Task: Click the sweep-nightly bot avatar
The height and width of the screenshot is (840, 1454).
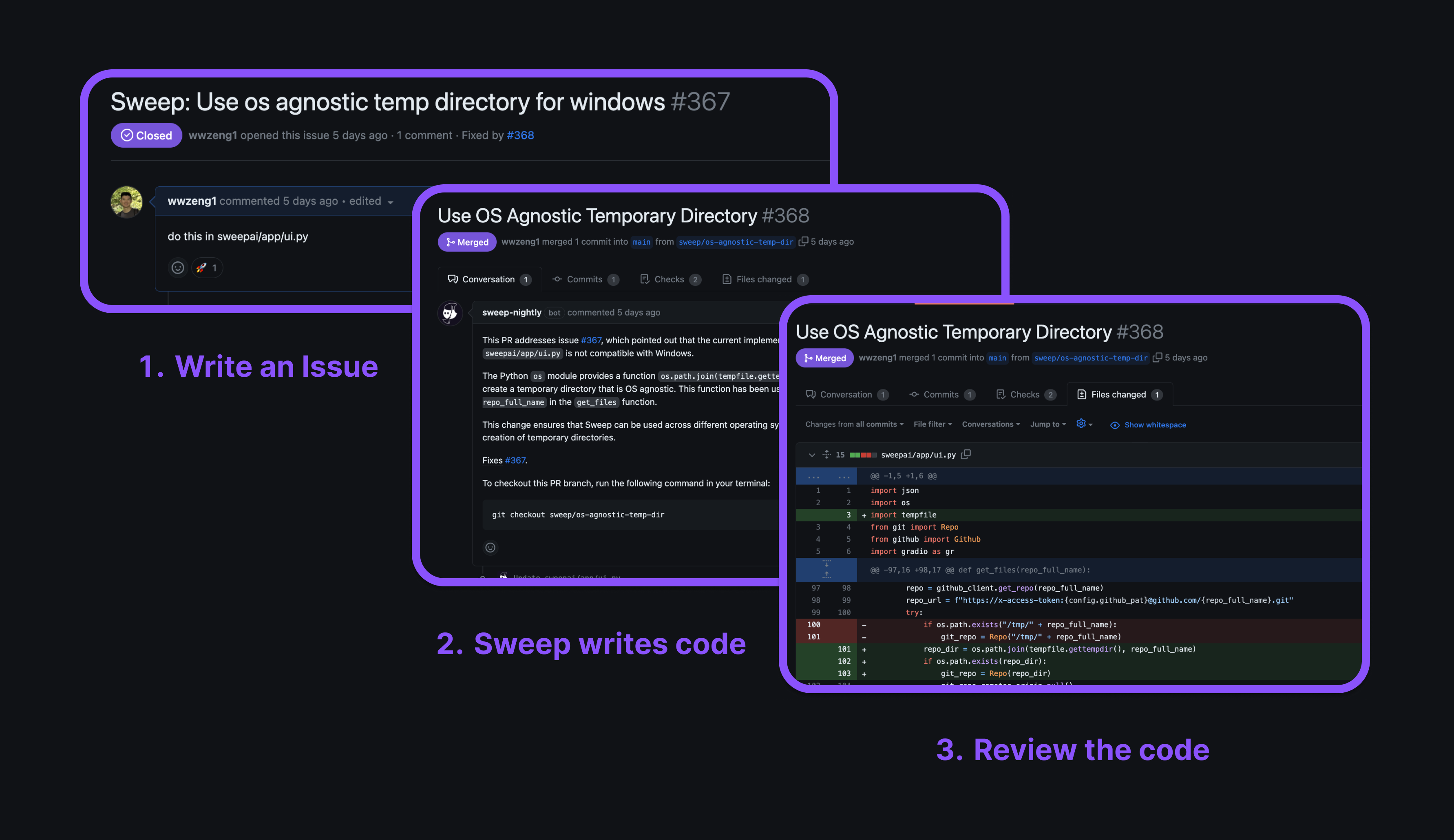Action: pos(450,313)
